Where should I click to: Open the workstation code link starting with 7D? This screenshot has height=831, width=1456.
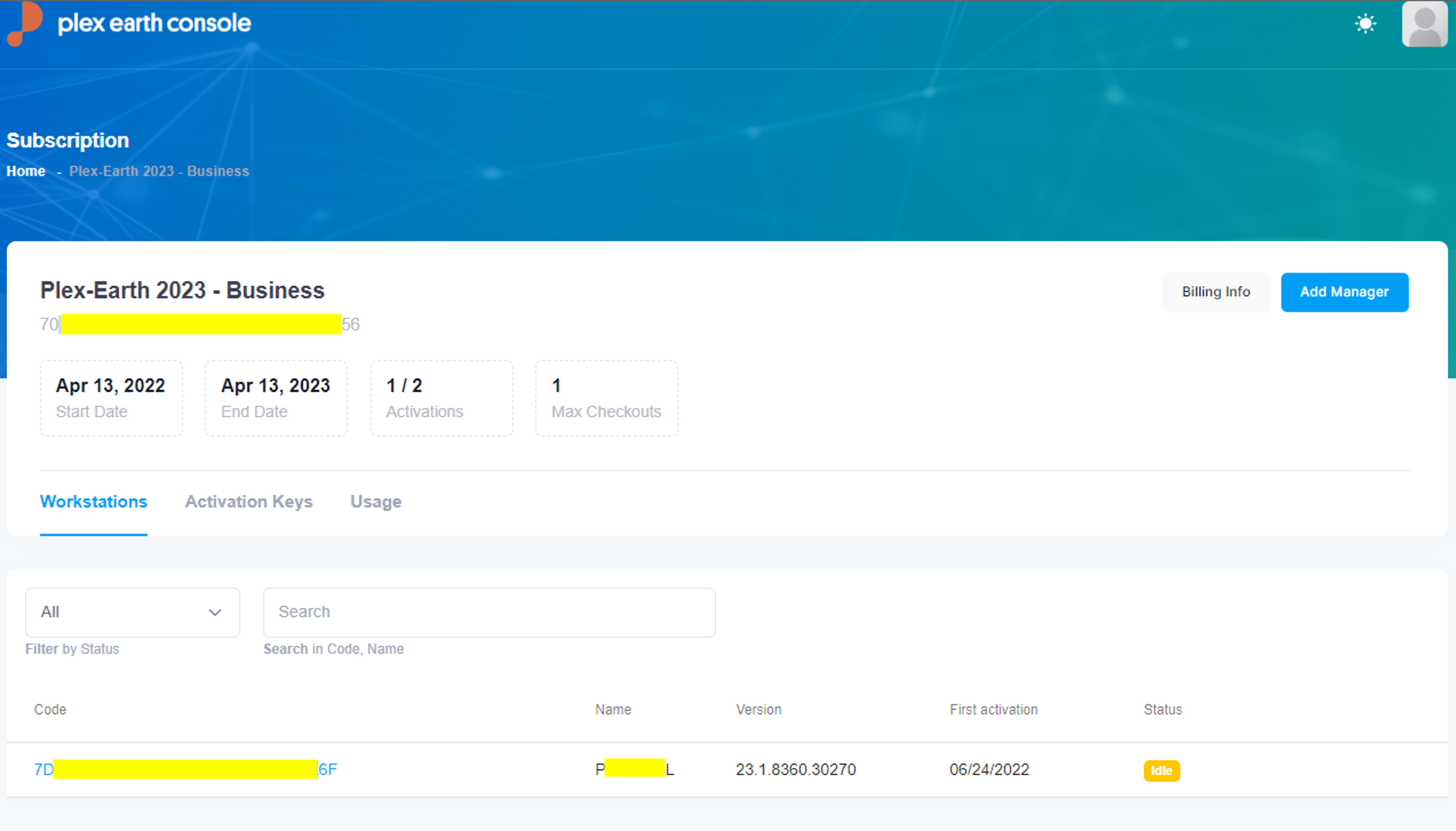coord(185,769)
